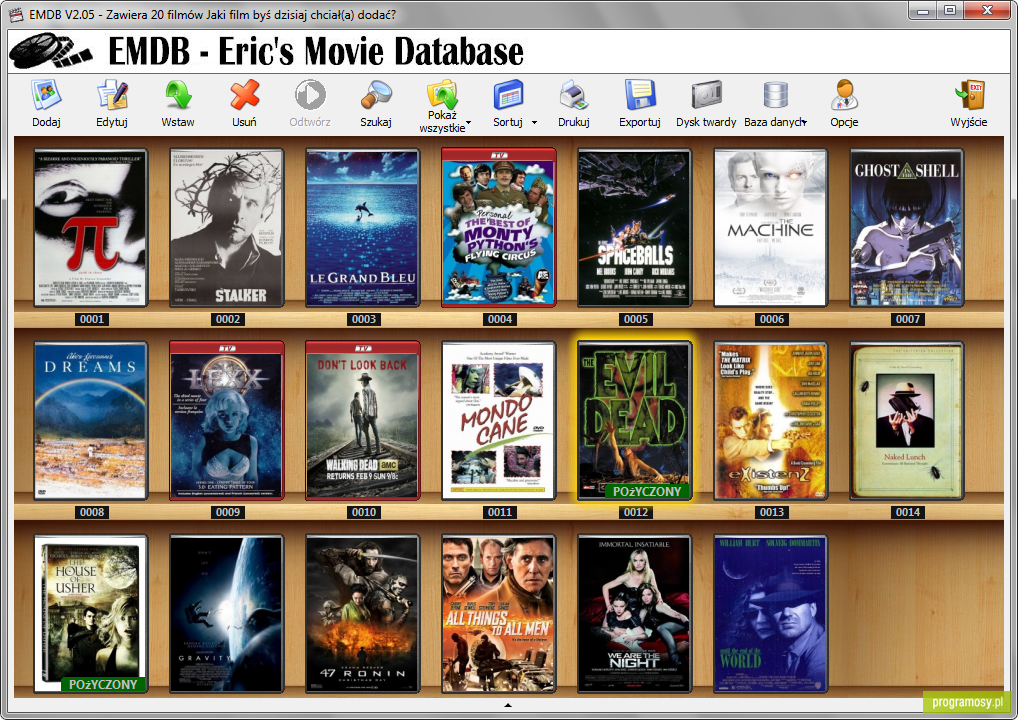Select the Spaceballs cover
1018x720 pixels.
coord(634,228)
